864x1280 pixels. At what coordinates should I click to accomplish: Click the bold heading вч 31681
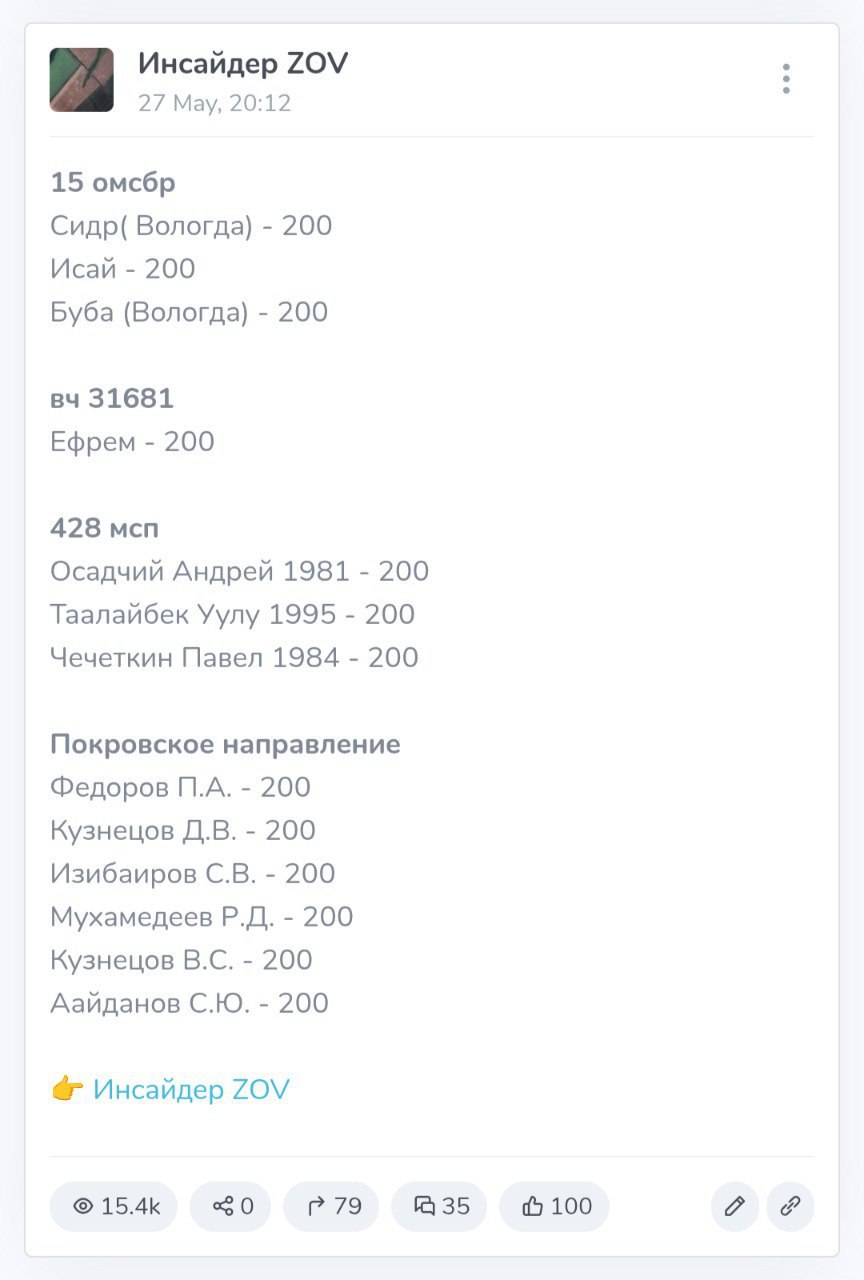tap(112, 399)
